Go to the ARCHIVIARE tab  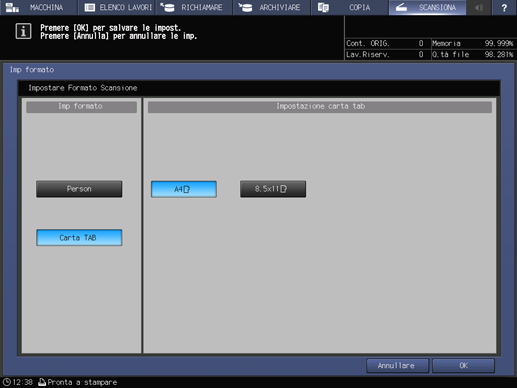pos(271,7)
